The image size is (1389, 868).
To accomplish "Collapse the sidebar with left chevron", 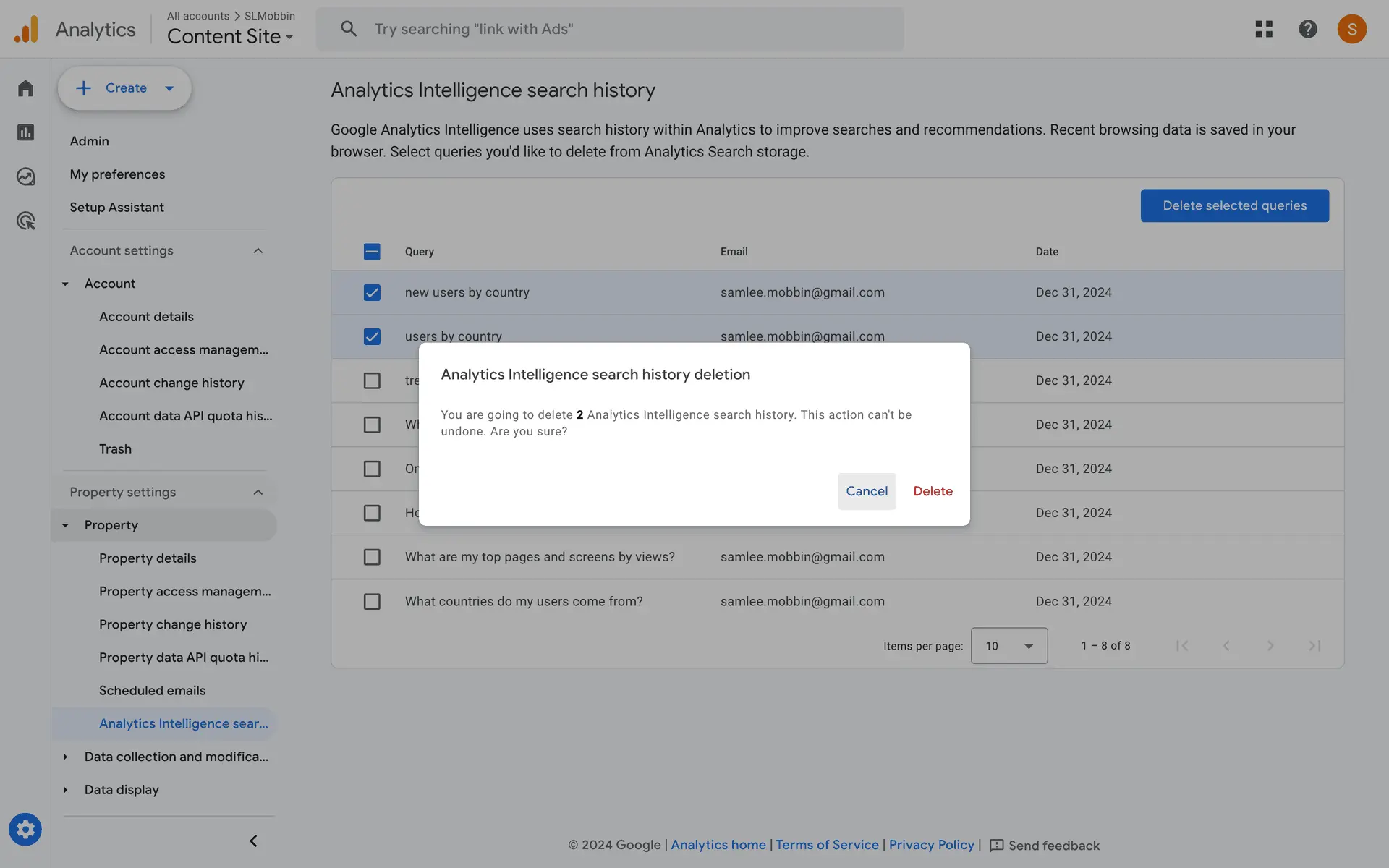I will point(253,841).
